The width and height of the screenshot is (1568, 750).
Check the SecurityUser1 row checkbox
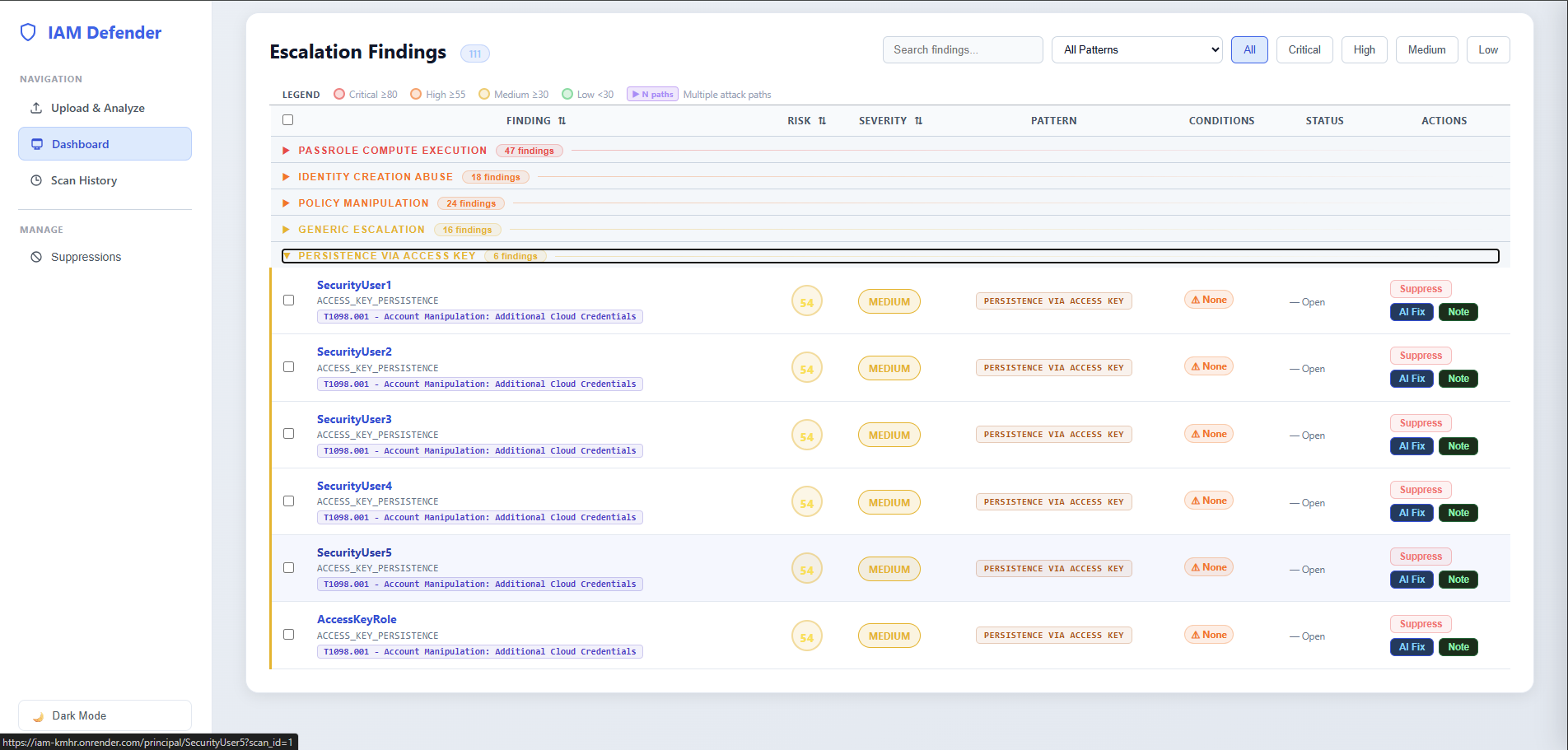click(289, 300)
